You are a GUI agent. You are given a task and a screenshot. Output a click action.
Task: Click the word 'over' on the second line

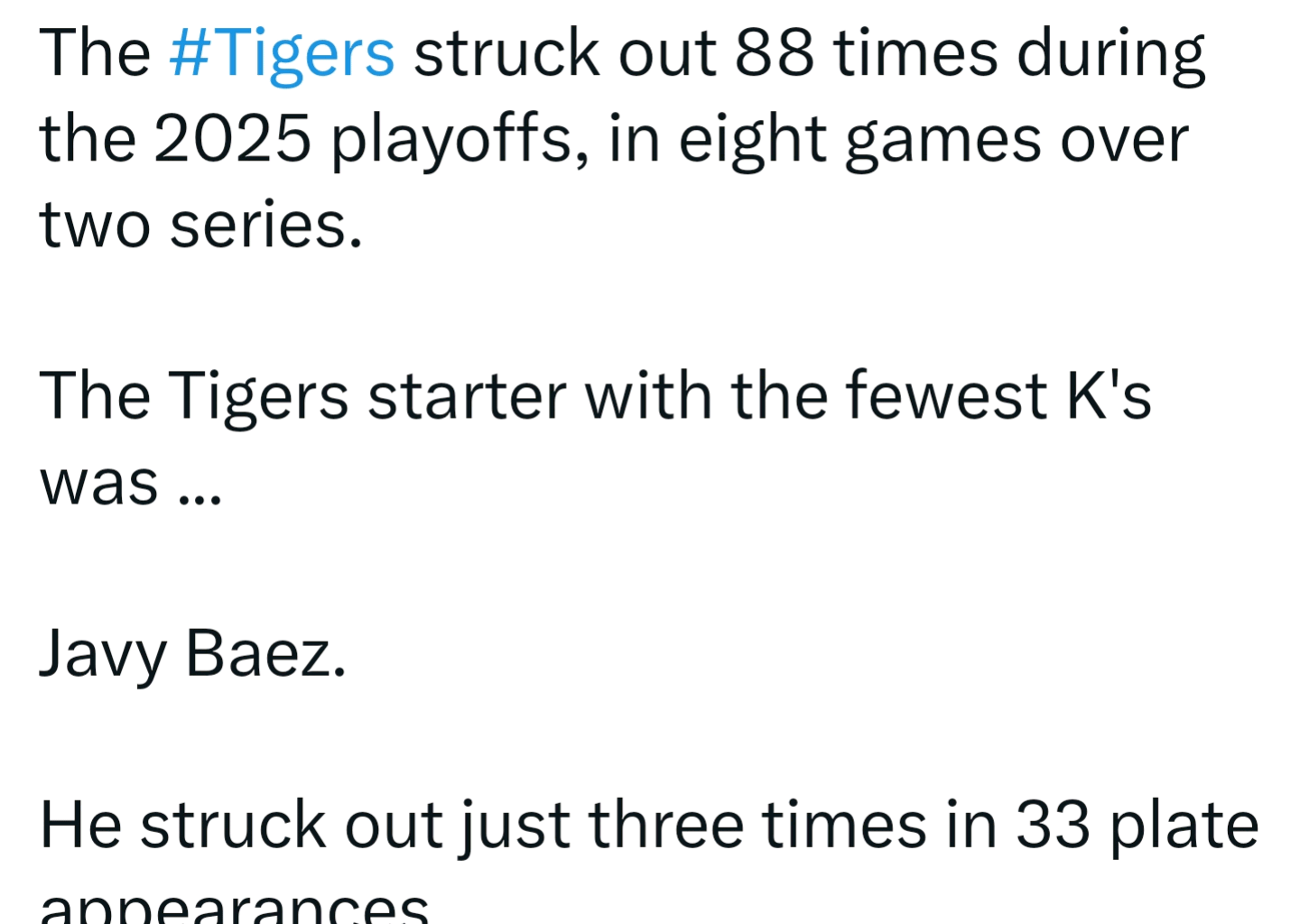pyautogui.click(x=1124, y=140)
